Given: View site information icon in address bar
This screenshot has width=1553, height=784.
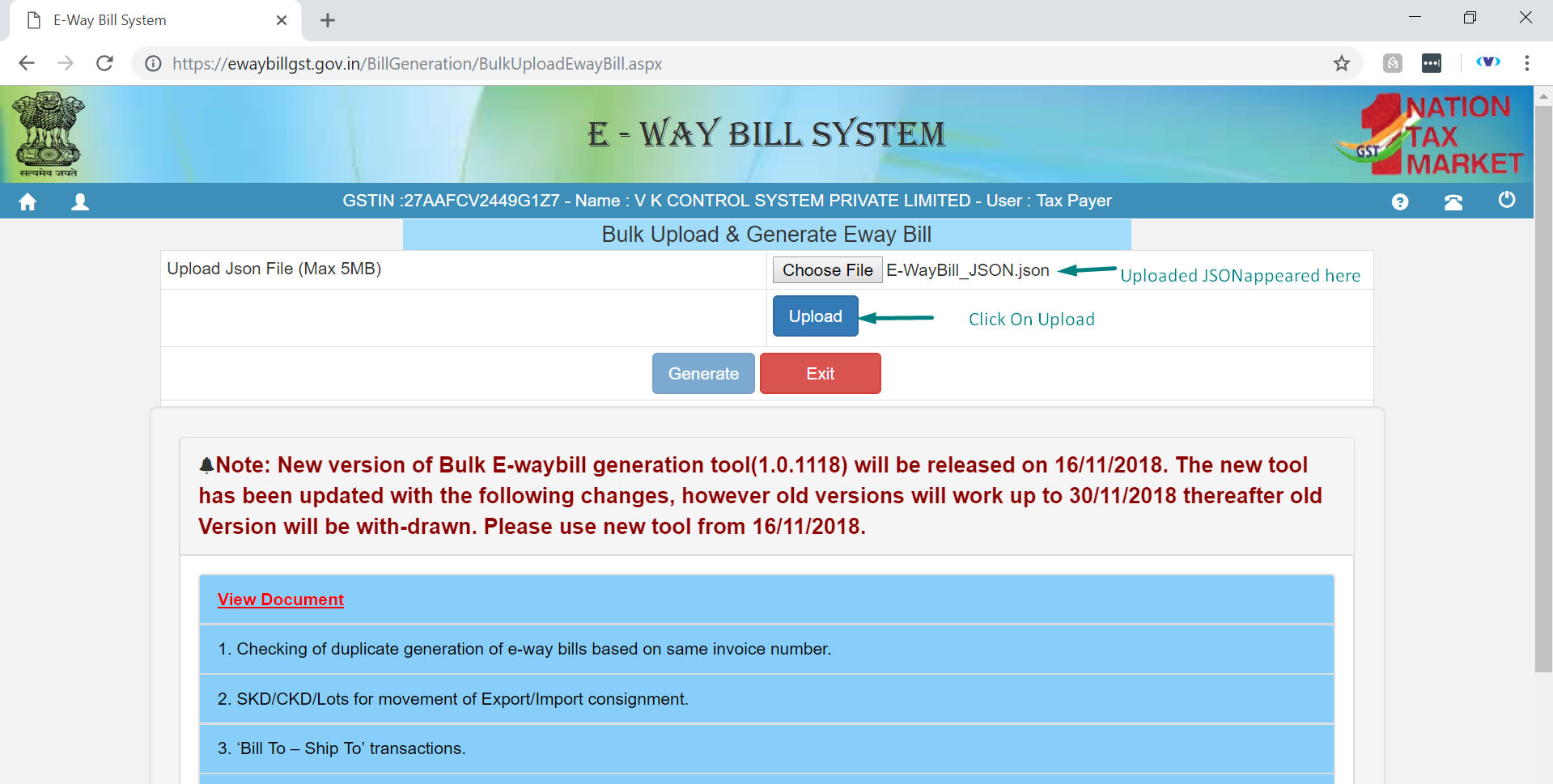Looking at the screenshot, I should (x=153, y=63).
